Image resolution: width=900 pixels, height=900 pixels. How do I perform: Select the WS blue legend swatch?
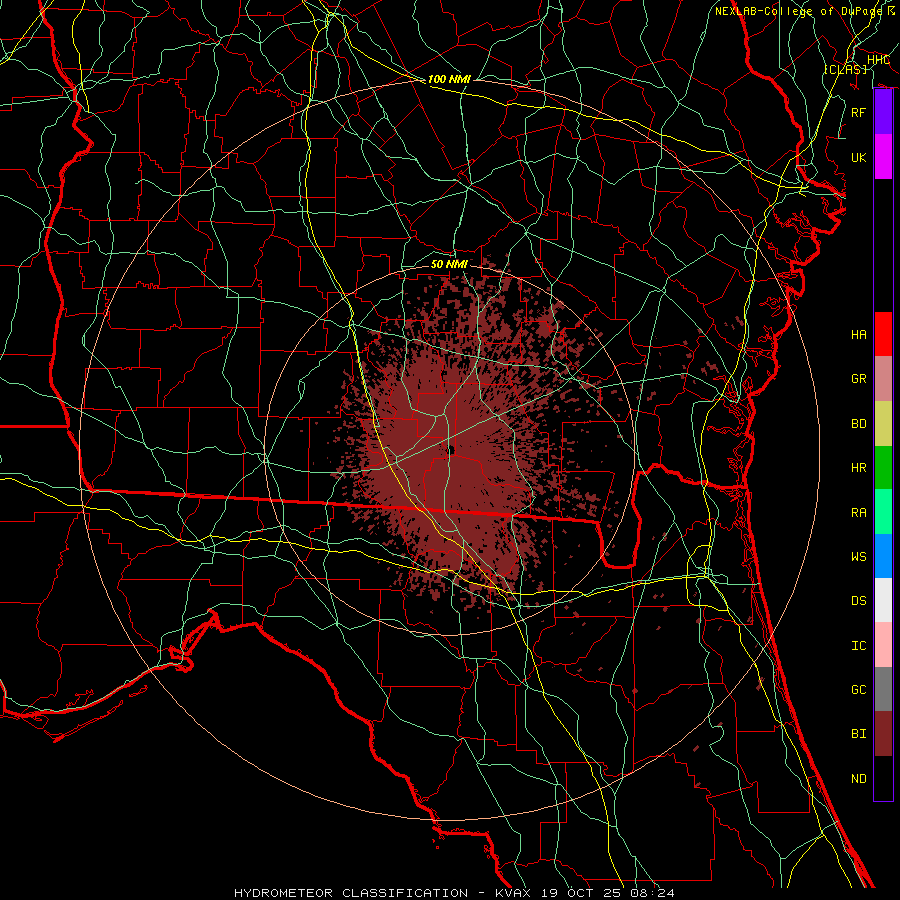tap(883, 556)
